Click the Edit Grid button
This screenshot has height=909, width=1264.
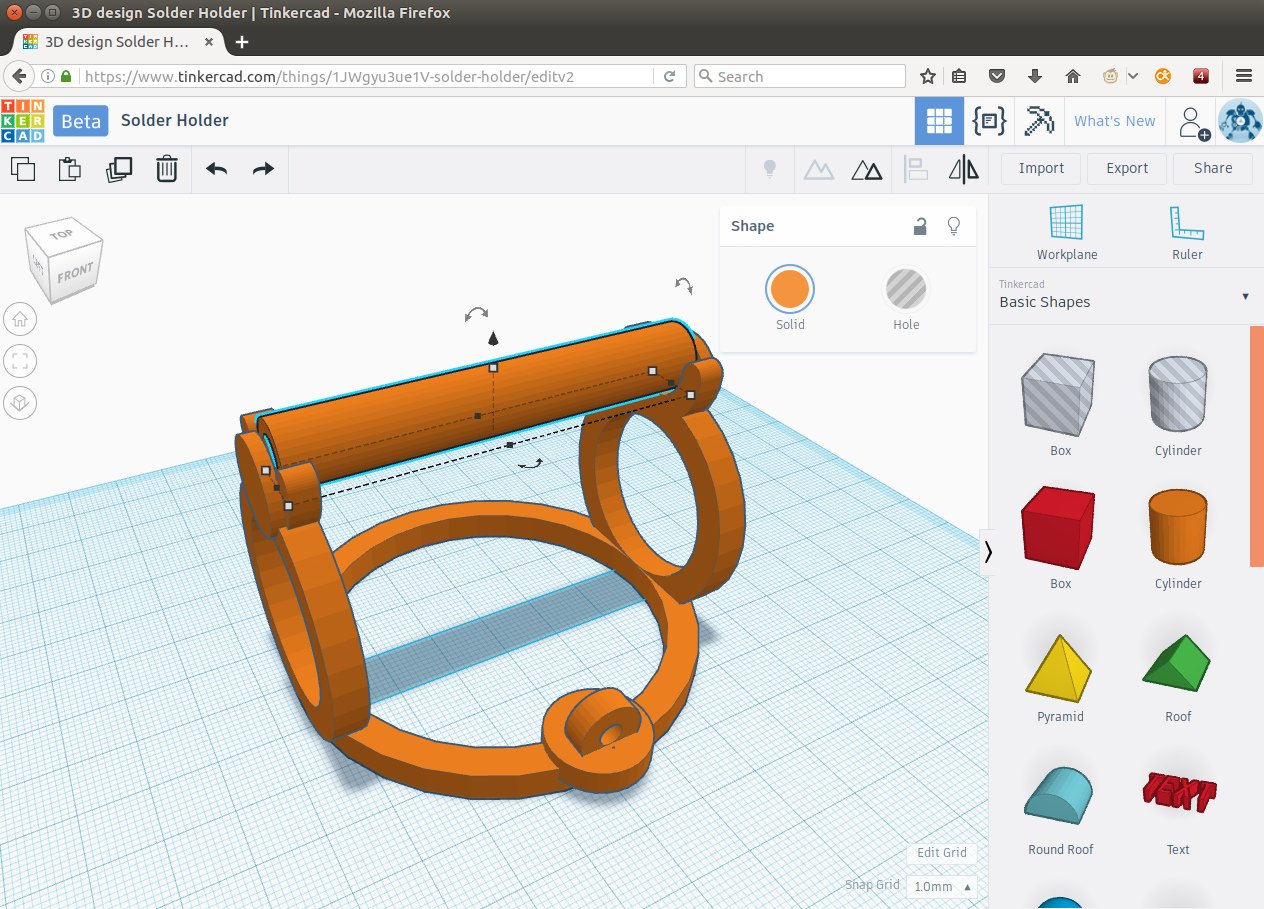942,852
